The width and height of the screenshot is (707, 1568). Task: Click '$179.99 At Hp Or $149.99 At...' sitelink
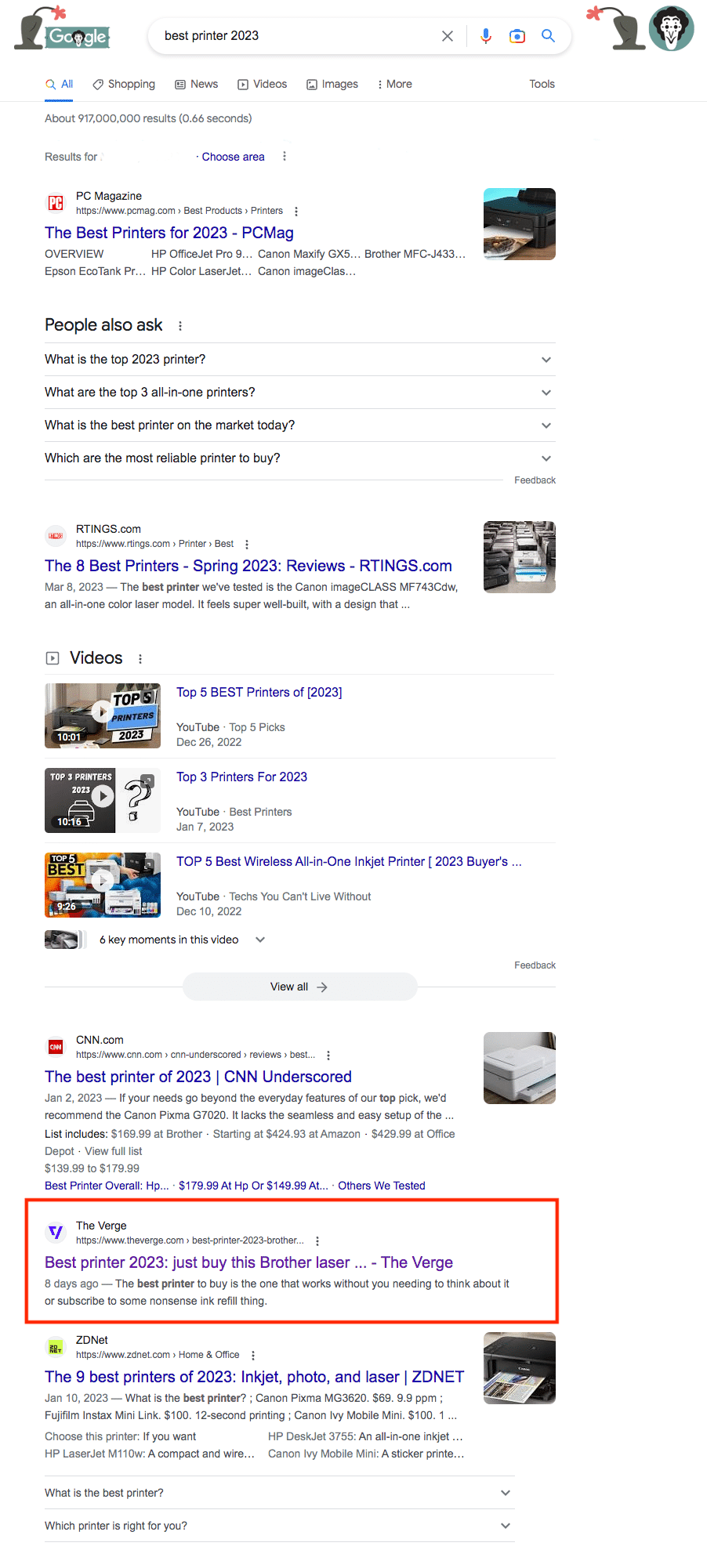[x=253, y=1186]
